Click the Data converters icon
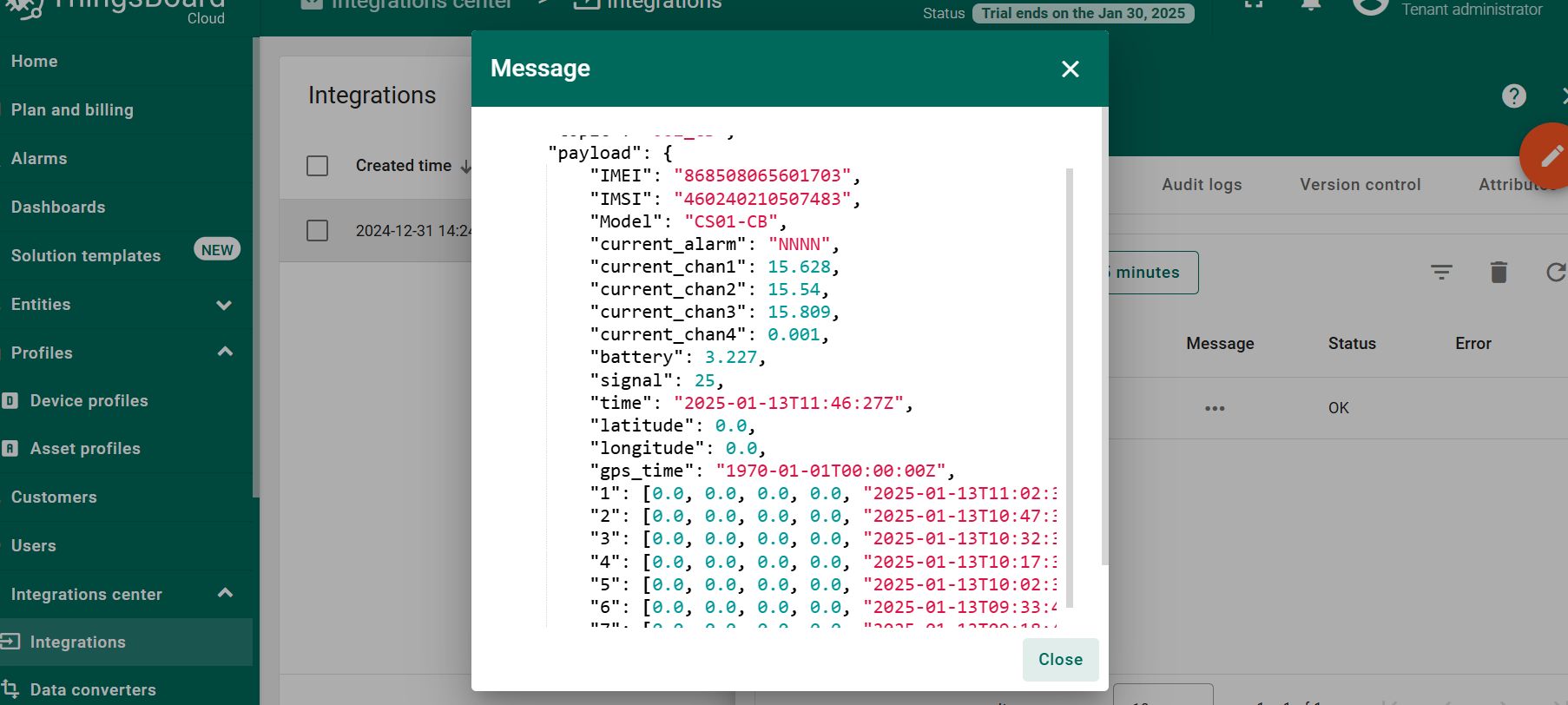The image size is (1568, 705). click(10, 688)
